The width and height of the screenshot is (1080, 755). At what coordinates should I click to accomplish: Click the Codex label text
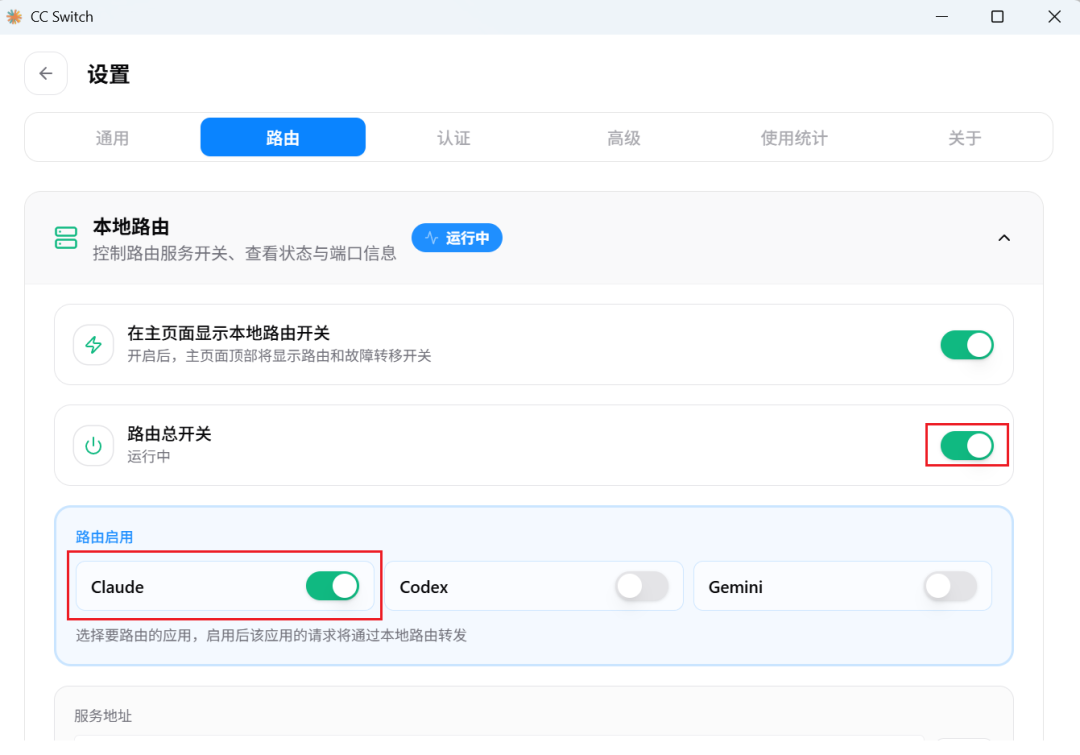pyautogui.click(x=424, y=587)
